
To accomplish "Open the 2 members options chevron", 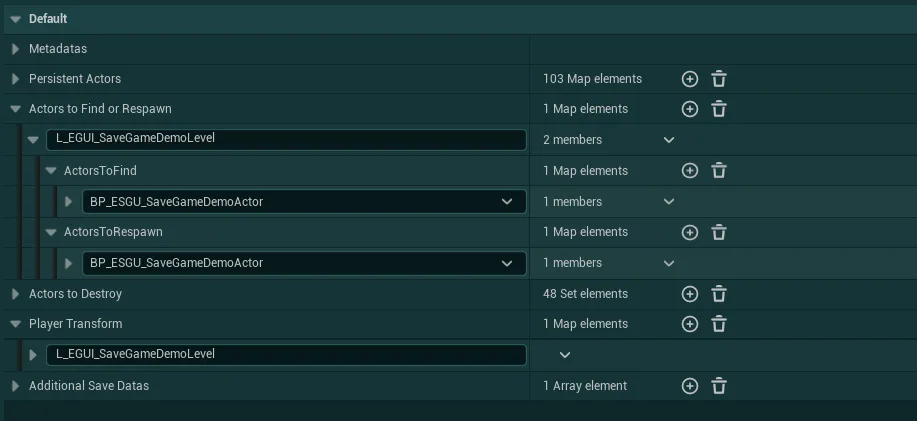I will [669, 140].
